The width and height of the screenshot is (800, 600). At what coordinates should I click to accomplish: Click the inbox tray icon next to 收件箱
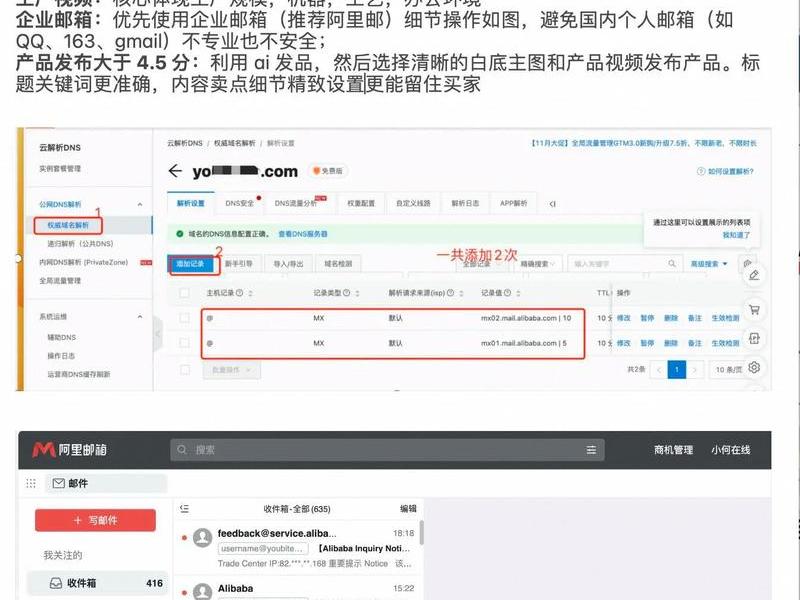56,583
